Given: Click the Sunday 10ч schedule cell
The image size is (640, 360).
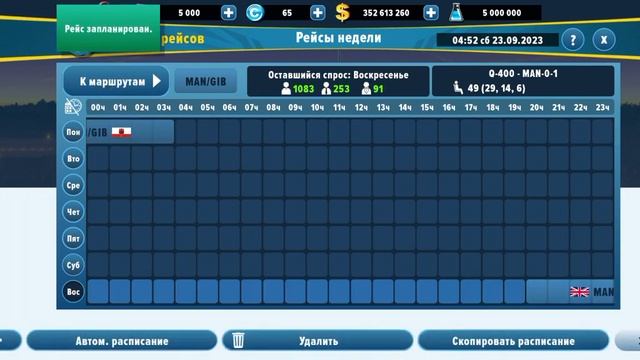Looking at the screenshot, I should click(317, 292).
